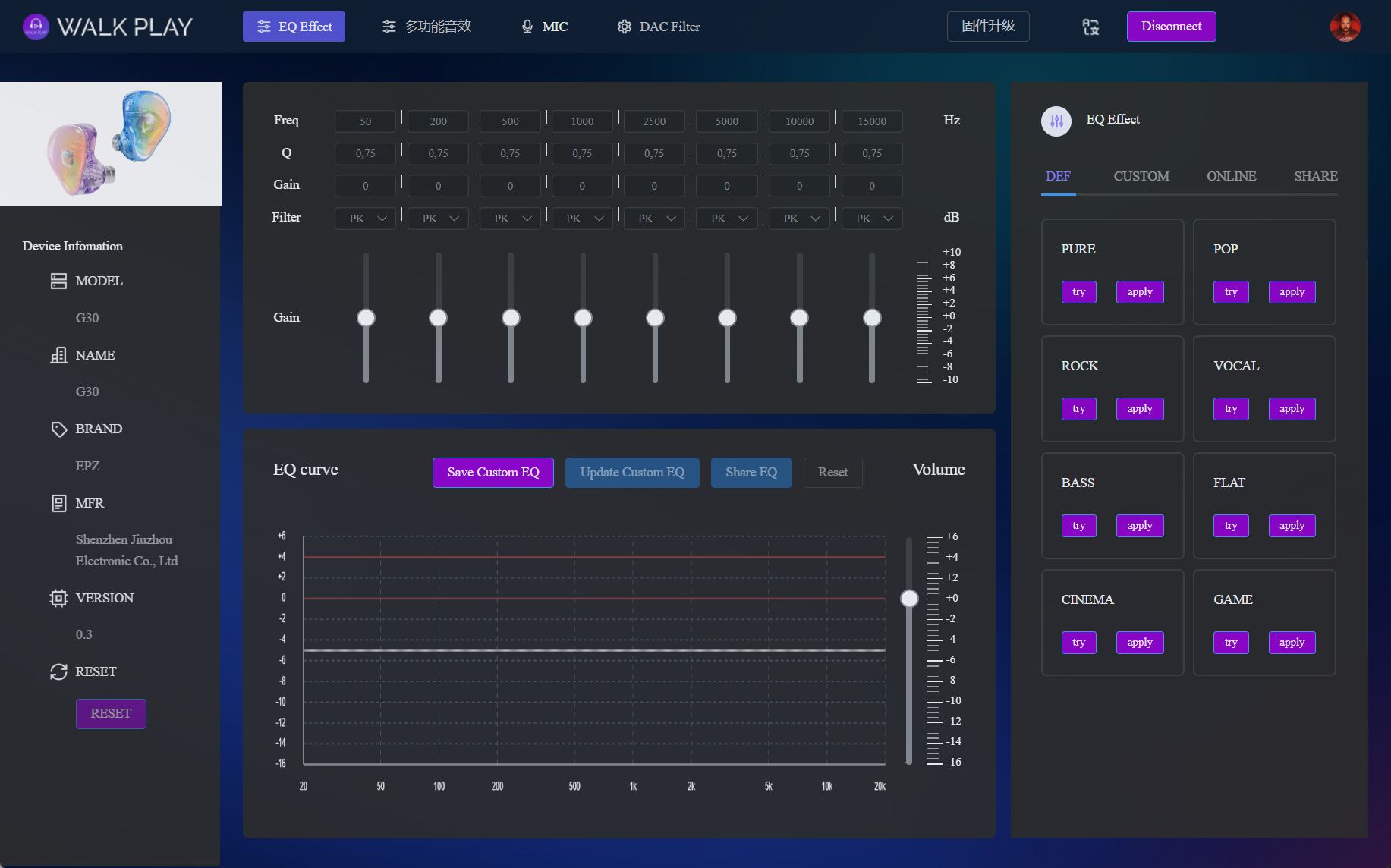The width and height of the screenshot is (1391, 868).
Task: Click the Walk Play logo icon
Action: point(36,27)
